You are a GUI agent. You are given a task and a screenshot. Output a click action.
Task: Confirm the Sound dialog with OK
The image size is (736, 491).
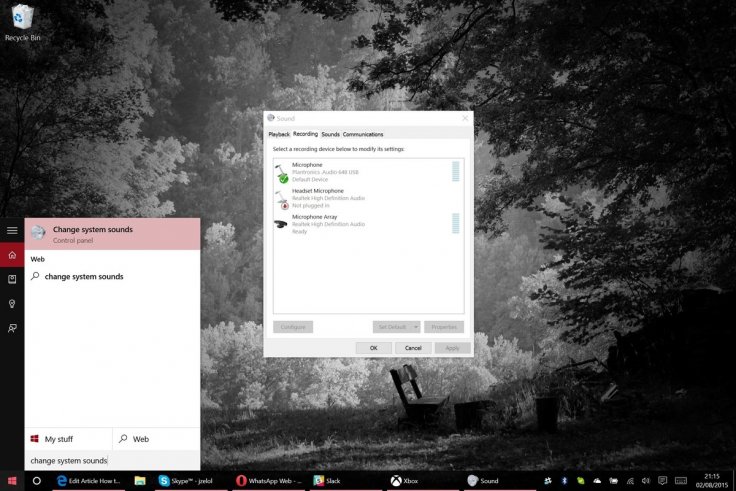(374, 348)
